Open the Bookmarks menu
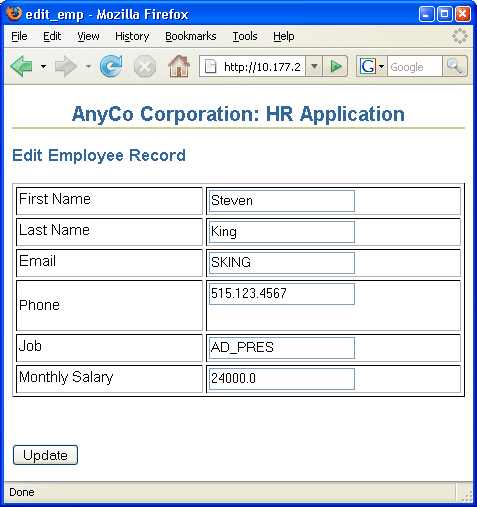This screenshot has width=477, height=507. (x=191, y=36)
